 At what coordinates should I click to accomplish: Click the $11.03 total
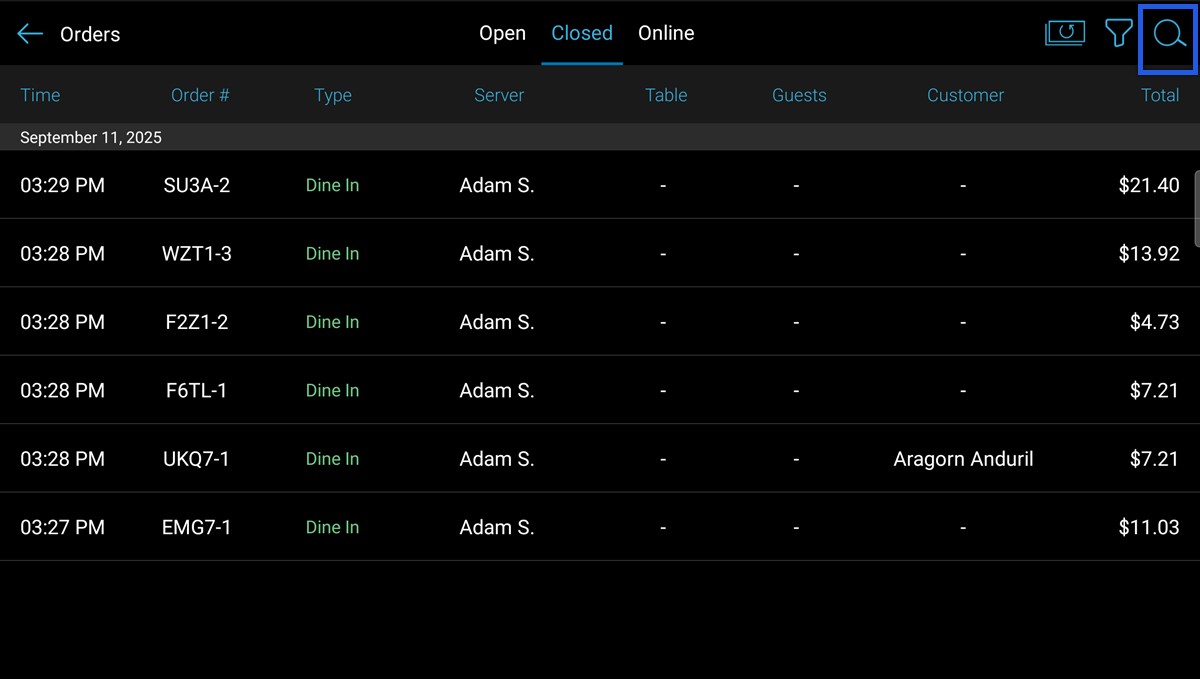click(x=1149, y=527)
